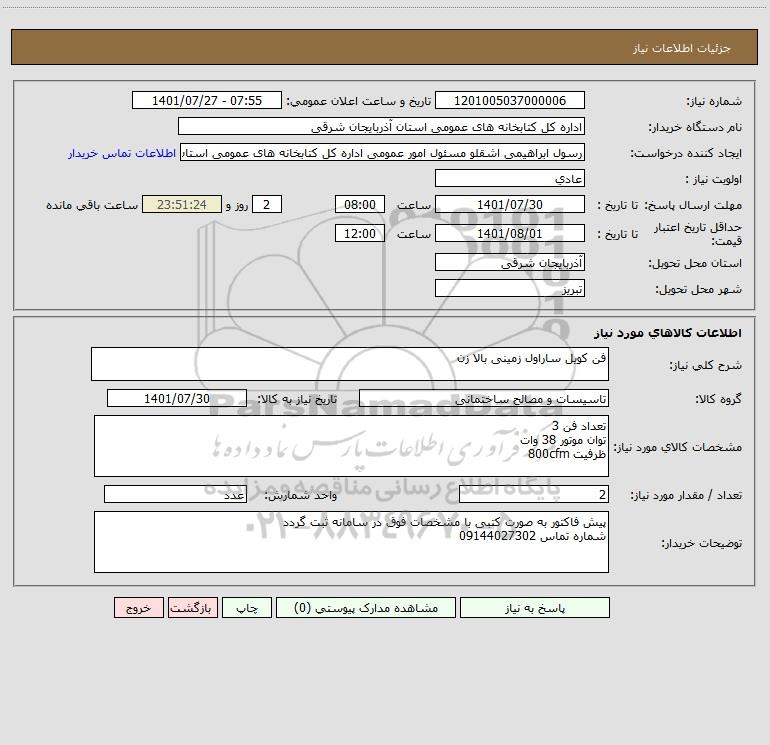Click the delivery province field آذربایجان شرقی
The width and height of the screenshot is (770, 745).
point(510,263)
